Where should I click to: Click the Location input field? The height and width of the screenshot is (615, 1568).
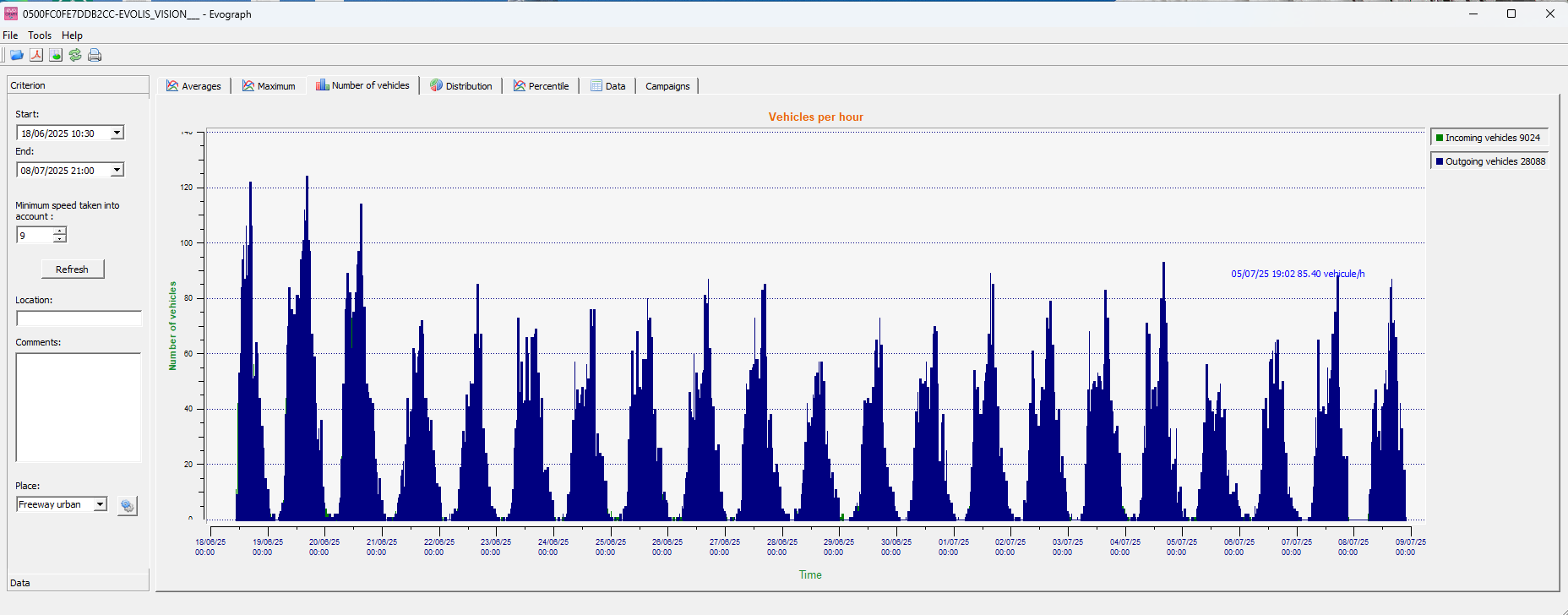click(x=79, y=318)
